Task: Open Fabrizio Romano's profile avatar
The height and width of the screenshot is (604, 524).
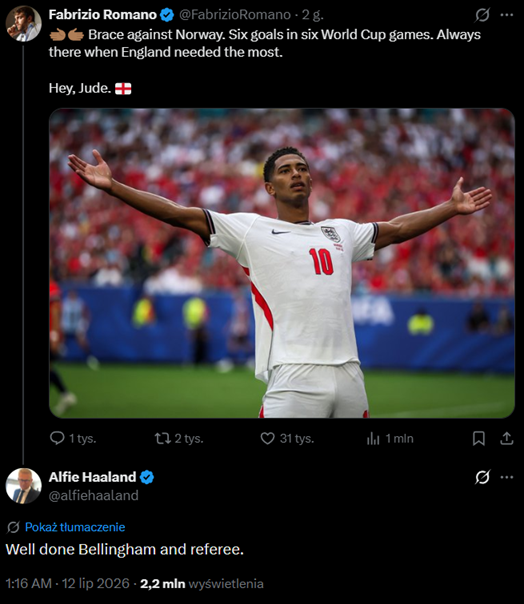Action: pyautogui.click(x=24, y=23)
